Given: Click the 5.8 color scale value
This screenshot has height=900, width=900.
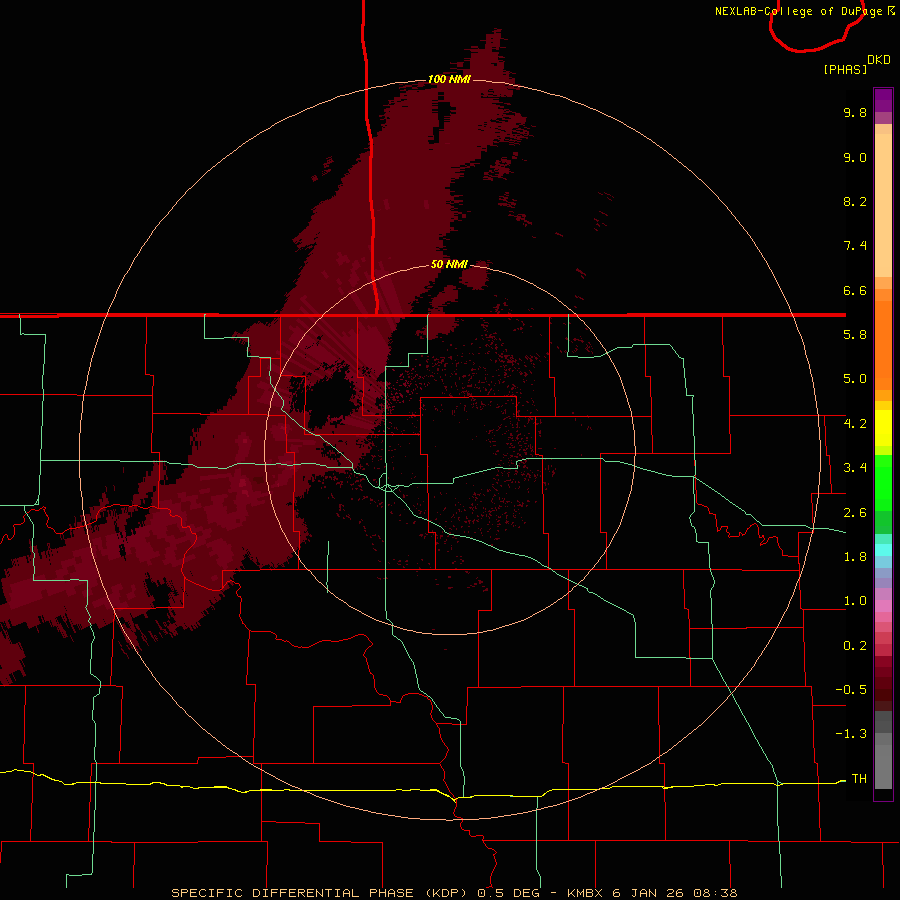Looking at the screenshot, I should tap(855, 335).
